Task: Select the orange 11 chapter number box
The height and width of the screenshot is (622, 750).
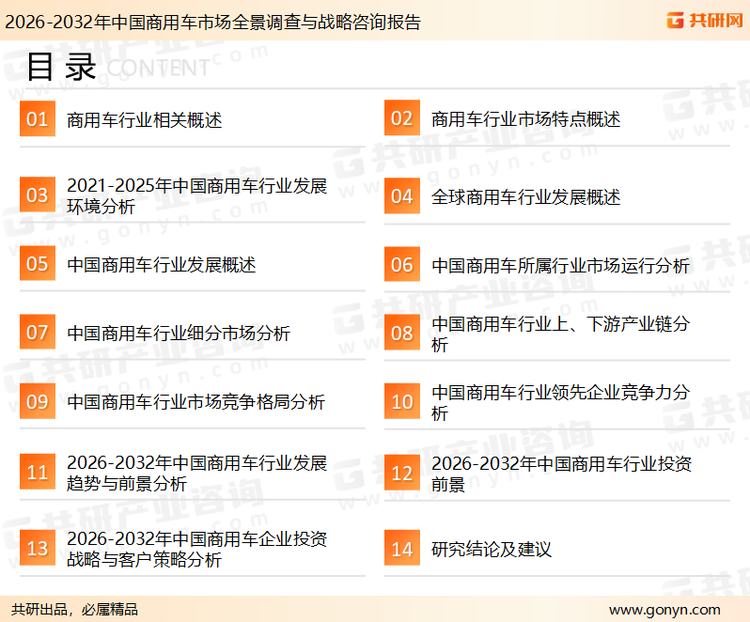Action: [x=37, y=472]
